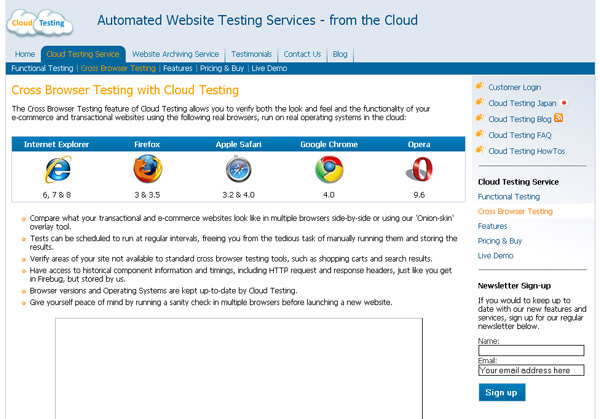Click the 'Cross Browser Testing with Cloud Testing' heading
The height and width of the screenshot is (419, 600).
tap(125, 90)
